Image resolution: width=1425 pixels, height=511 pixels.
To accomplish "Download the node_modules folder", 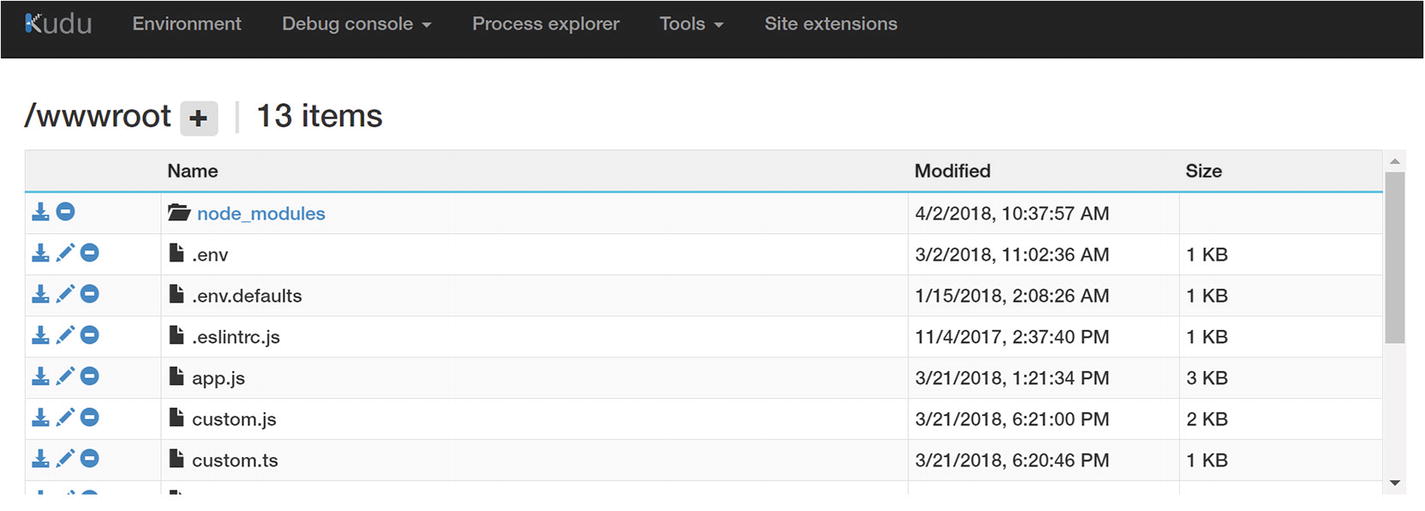I will click(x=40, y=212).
